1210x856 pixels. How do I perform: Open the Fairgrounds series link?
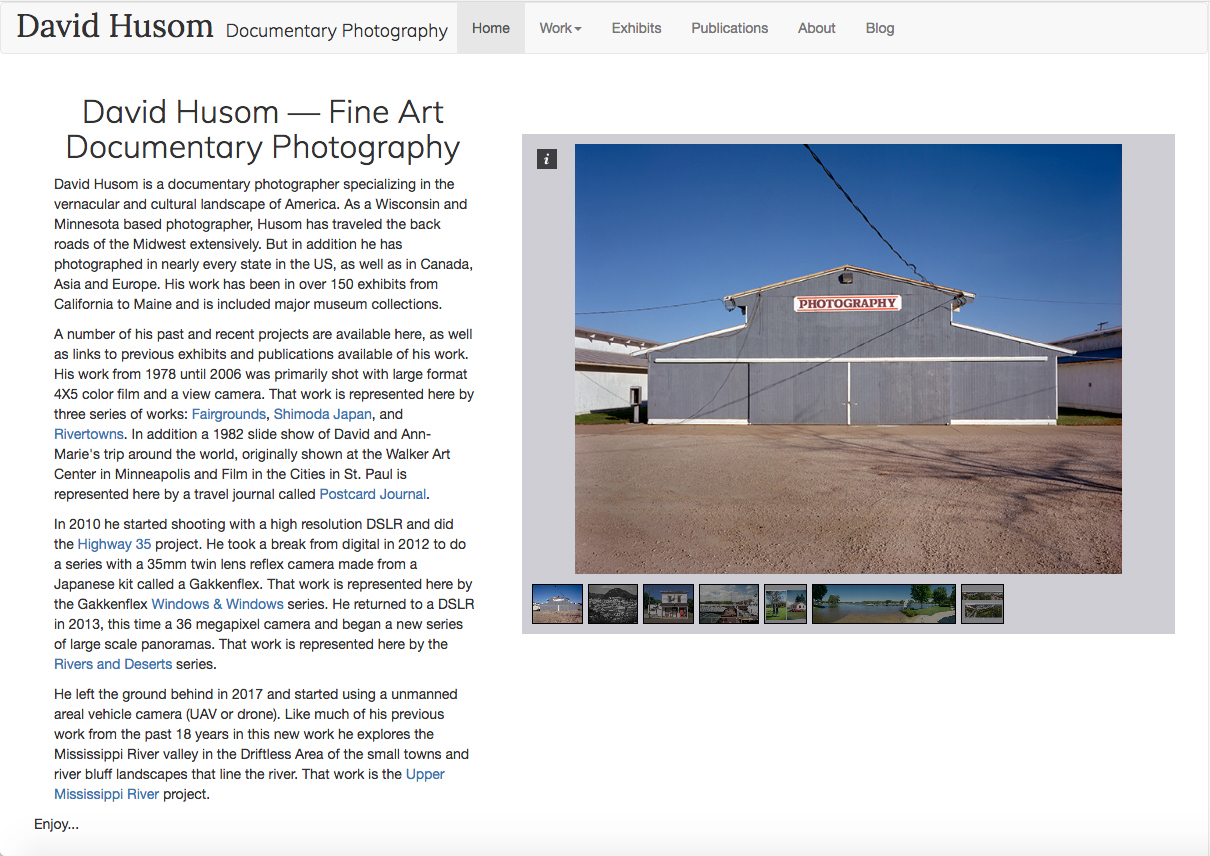click(229, 414)
